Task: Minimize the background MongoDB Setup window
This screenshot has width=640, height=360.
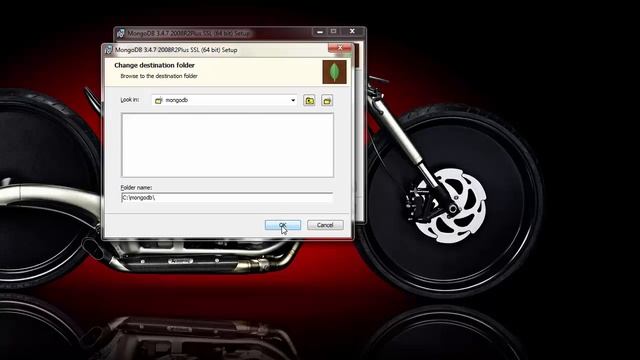Action: tap(320, 31)
